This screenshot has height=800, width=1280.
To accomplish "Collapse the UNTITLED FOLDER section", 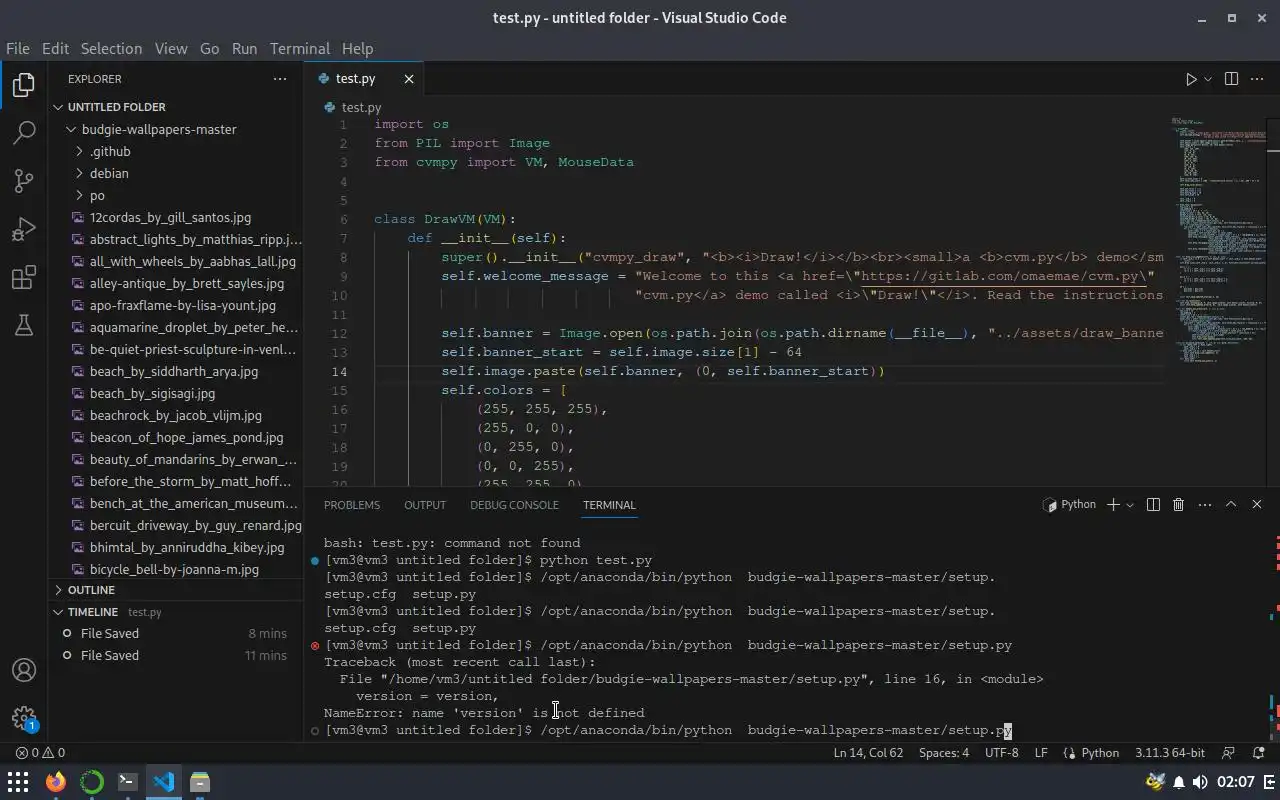I will 176,107.
